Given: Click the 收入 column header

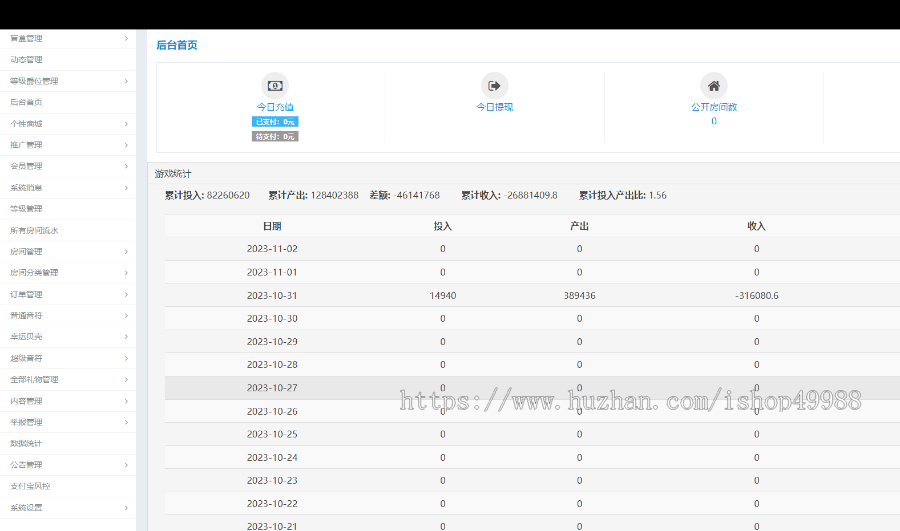Looking at the screenshot, I should click(757, 226).
